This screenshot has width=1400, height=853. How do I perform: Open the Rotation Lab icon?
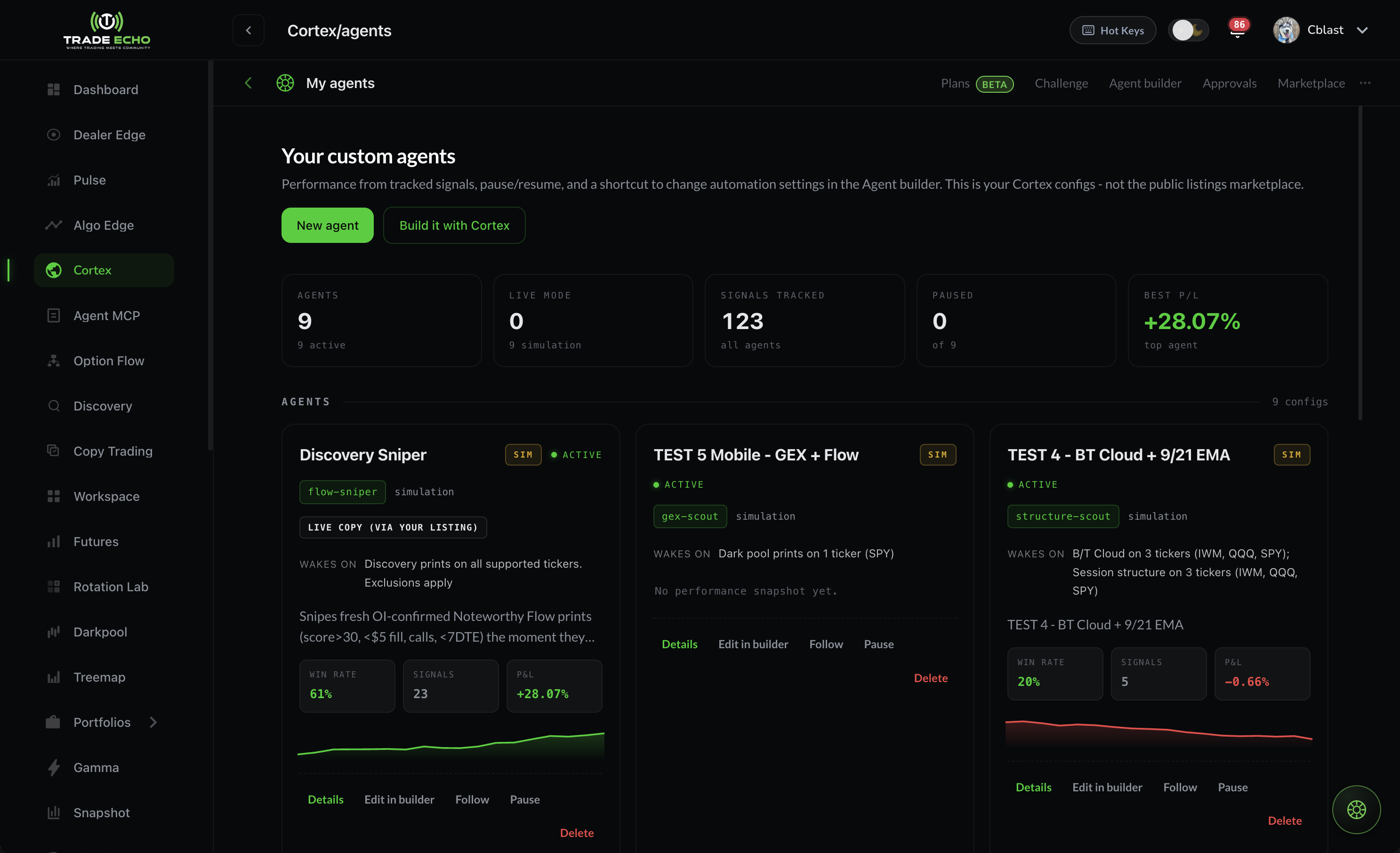tap(53, 587)
